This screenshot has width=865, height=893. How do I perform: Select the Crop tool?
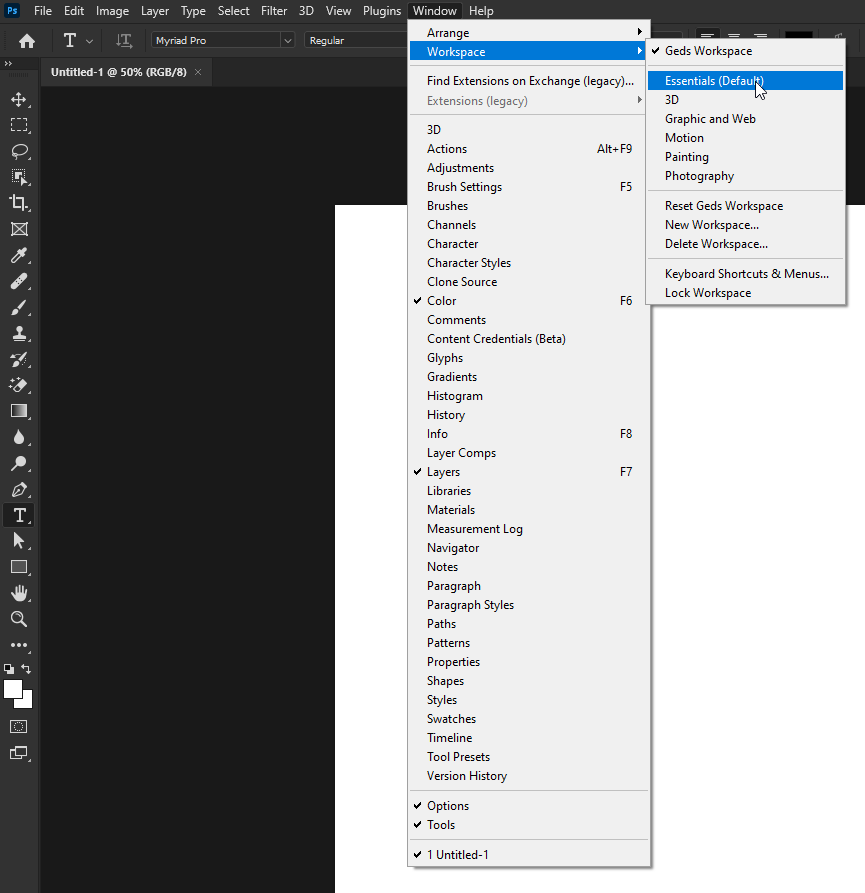click(19, 203)
